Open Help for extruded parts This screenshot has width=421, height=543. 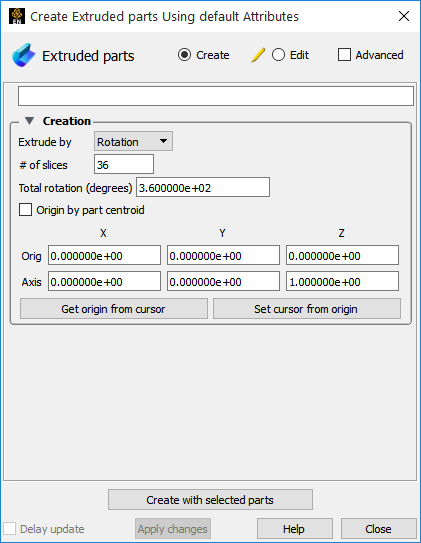click(x=295, y=529)
